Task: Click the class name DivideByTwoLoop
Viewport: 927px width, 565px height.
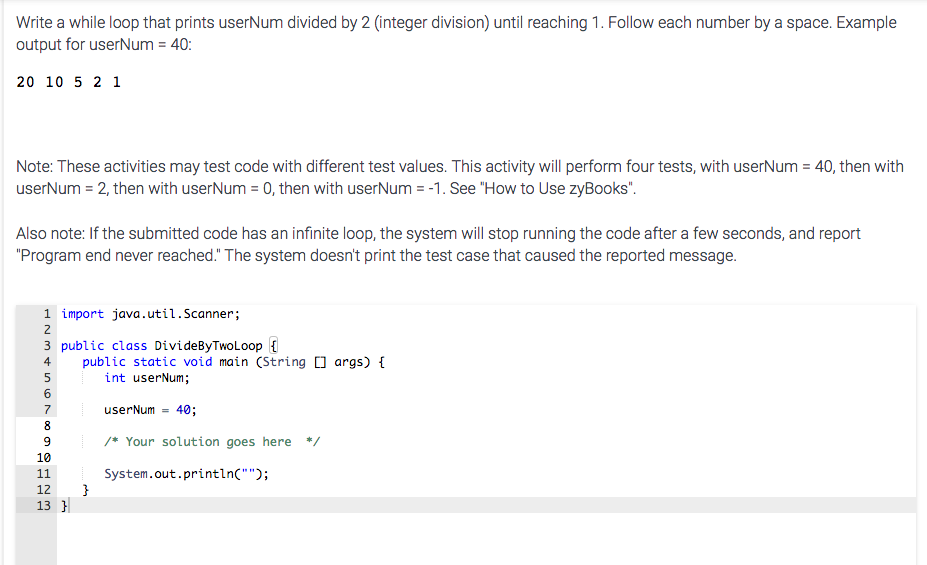Action: [x=208, y=346]
